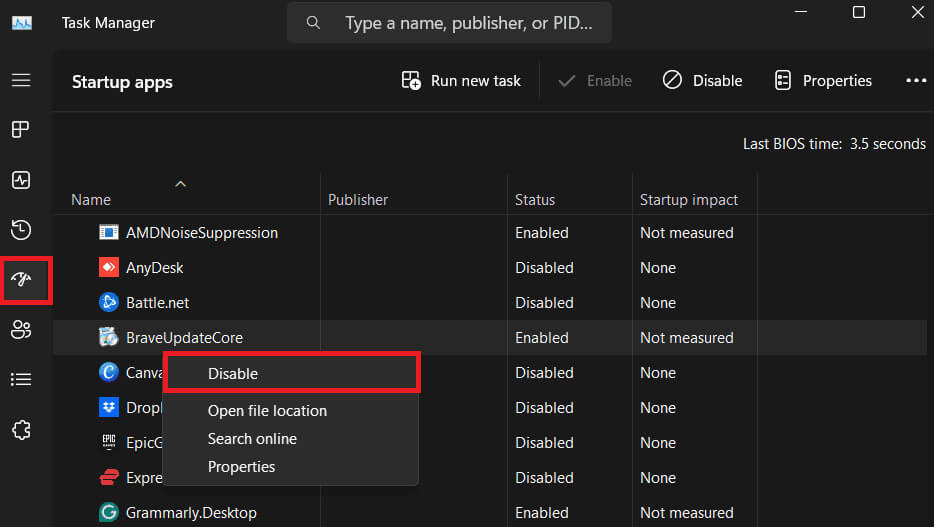Image resolution: width=934 pixels, height=527 pixels.
Task: Choose Disable in the context menu
Action: click(233, 374)
